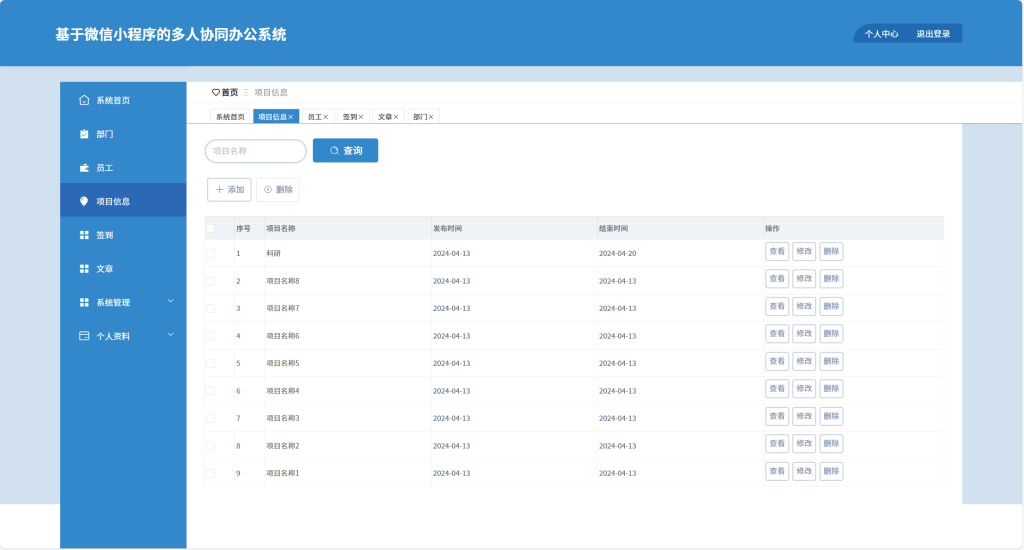Click 查看 for row 项目名称5
This screenshot has width=1024, height=550.
pos(777,361)
